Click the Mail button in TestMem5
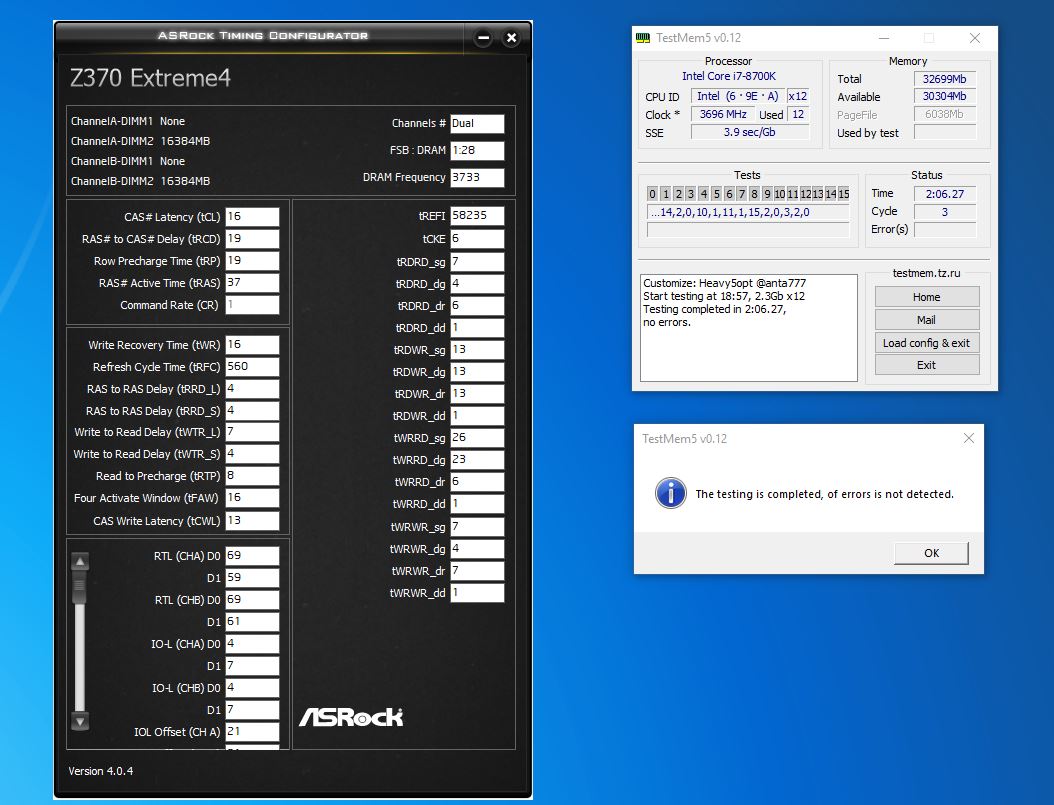 926,320
